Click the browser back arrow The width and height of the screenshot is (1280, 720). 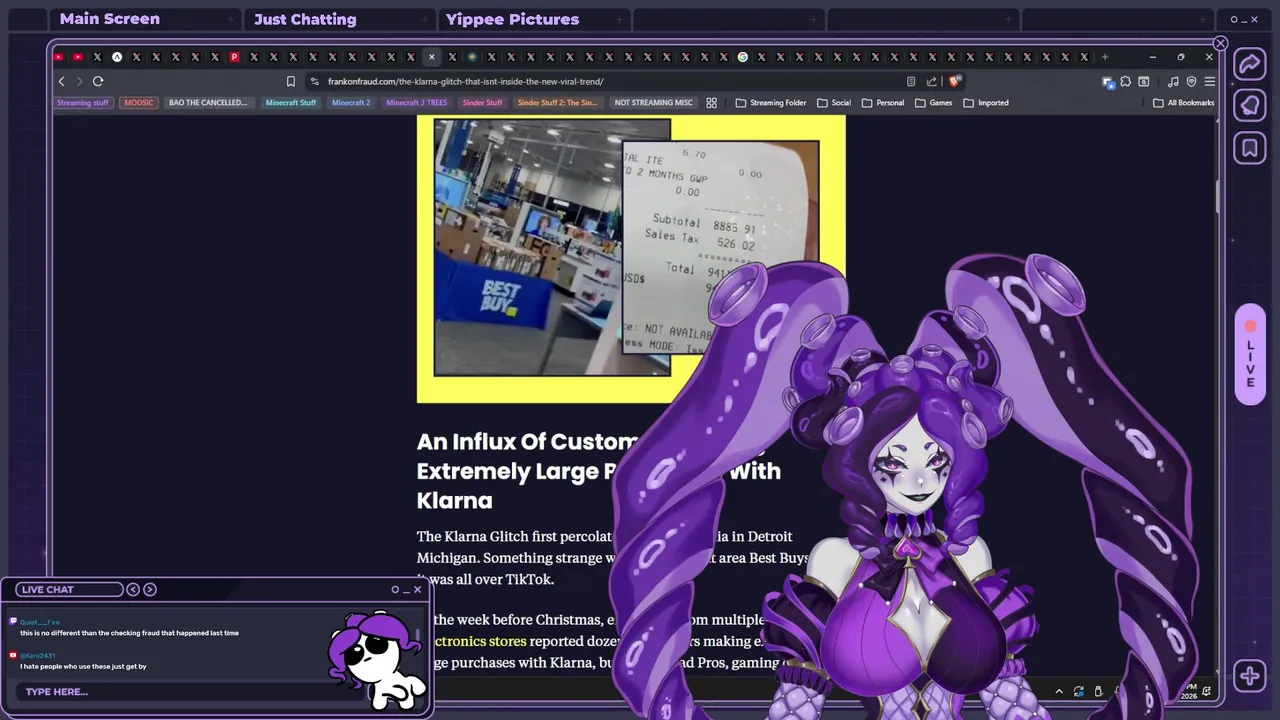pyautogui.click(x=61, y=81)
